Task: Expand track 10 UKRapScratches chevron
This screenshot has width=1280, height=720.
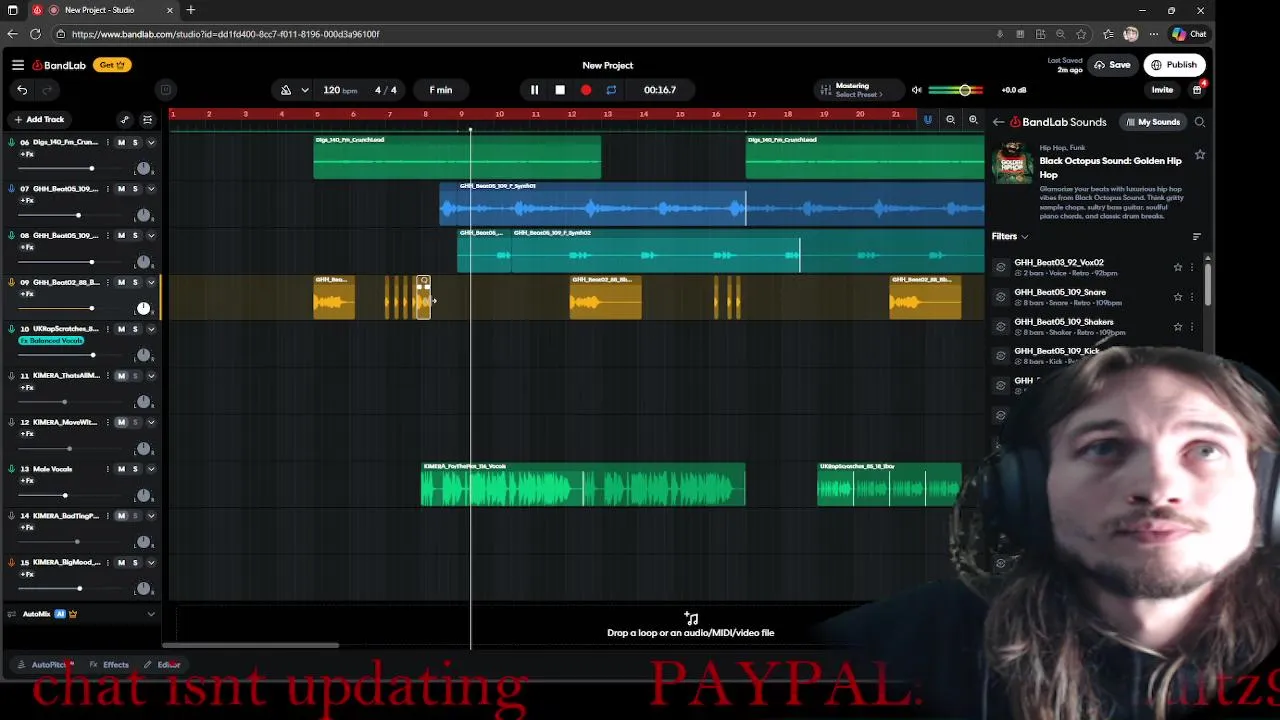Action: (x=151, y=329)
